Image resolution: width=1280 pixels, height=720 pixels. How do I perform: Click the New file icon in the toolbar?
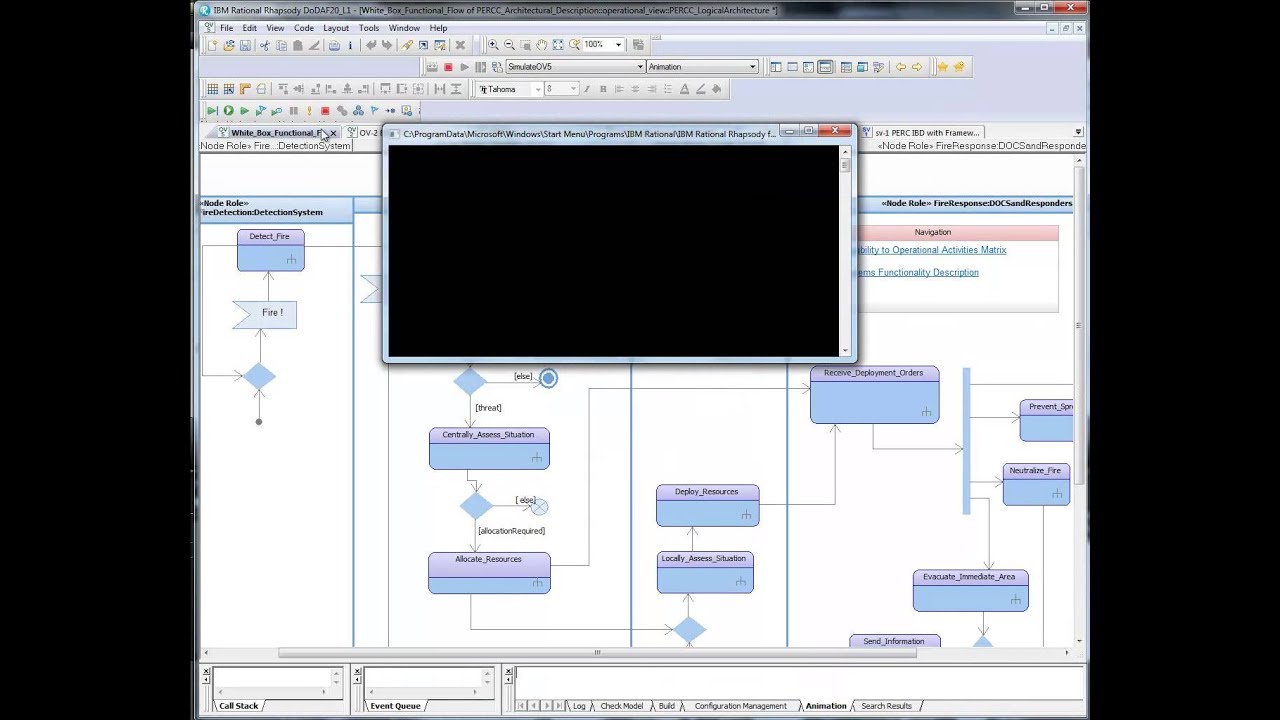[212, 45]
